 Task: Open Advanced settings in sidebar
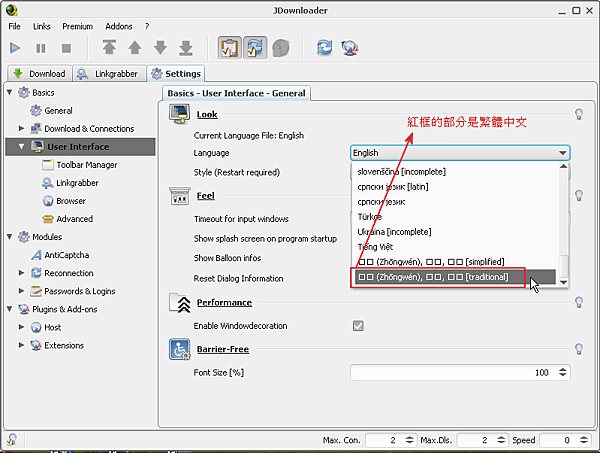pos(74,219)
